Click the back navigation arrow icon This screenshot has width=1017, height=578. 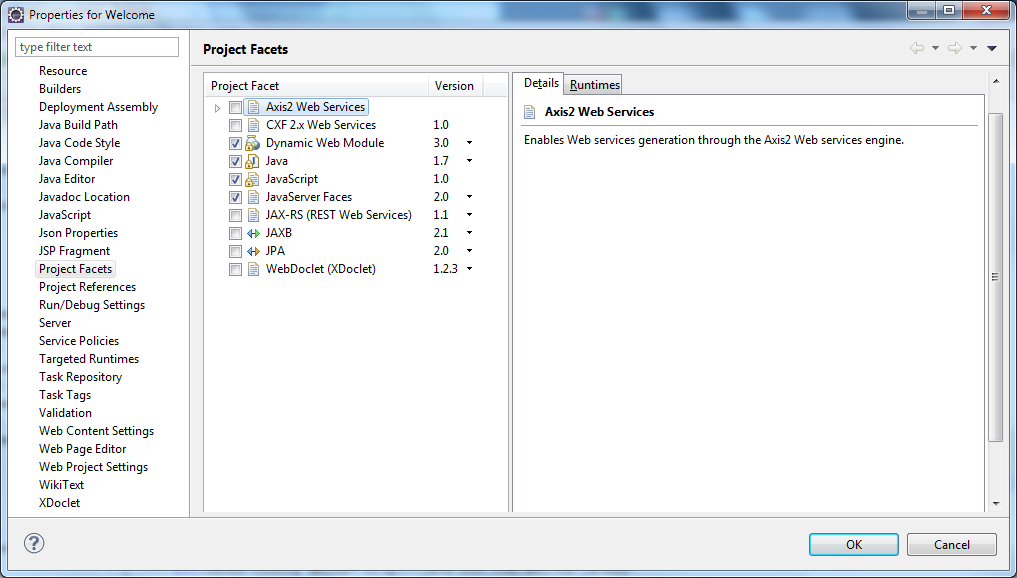(916, 48)
